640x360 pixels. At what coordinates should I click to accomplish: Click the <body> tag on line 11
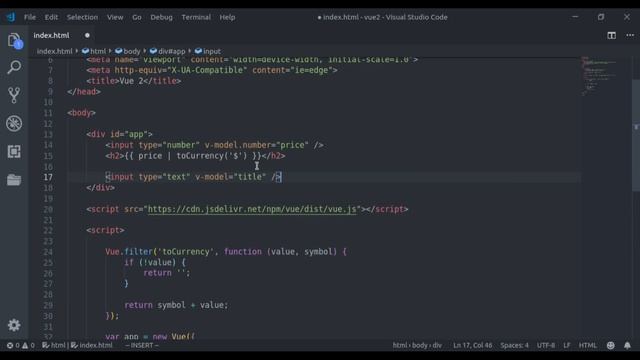pyautogui.click(x=82, y=113)
